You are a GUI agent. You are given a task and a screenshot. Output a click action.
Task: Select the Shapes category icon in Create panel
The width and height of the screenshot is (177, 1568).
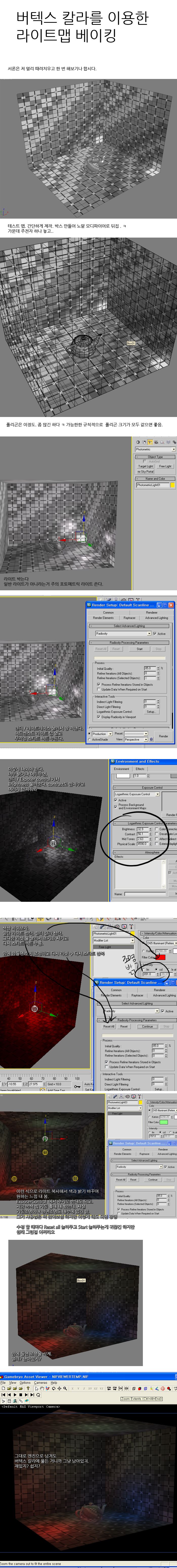pyautogui.click(x=144, y=442)
